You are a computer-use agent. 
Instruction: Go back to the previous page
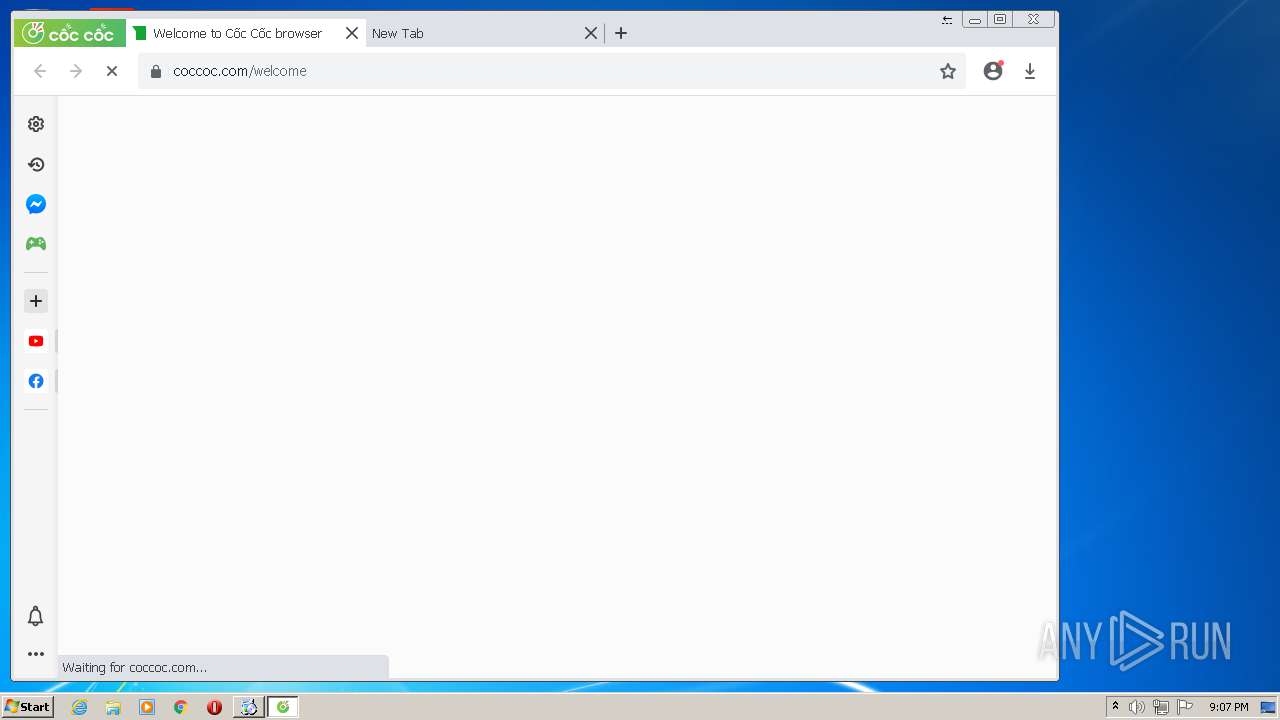(40, 71)
